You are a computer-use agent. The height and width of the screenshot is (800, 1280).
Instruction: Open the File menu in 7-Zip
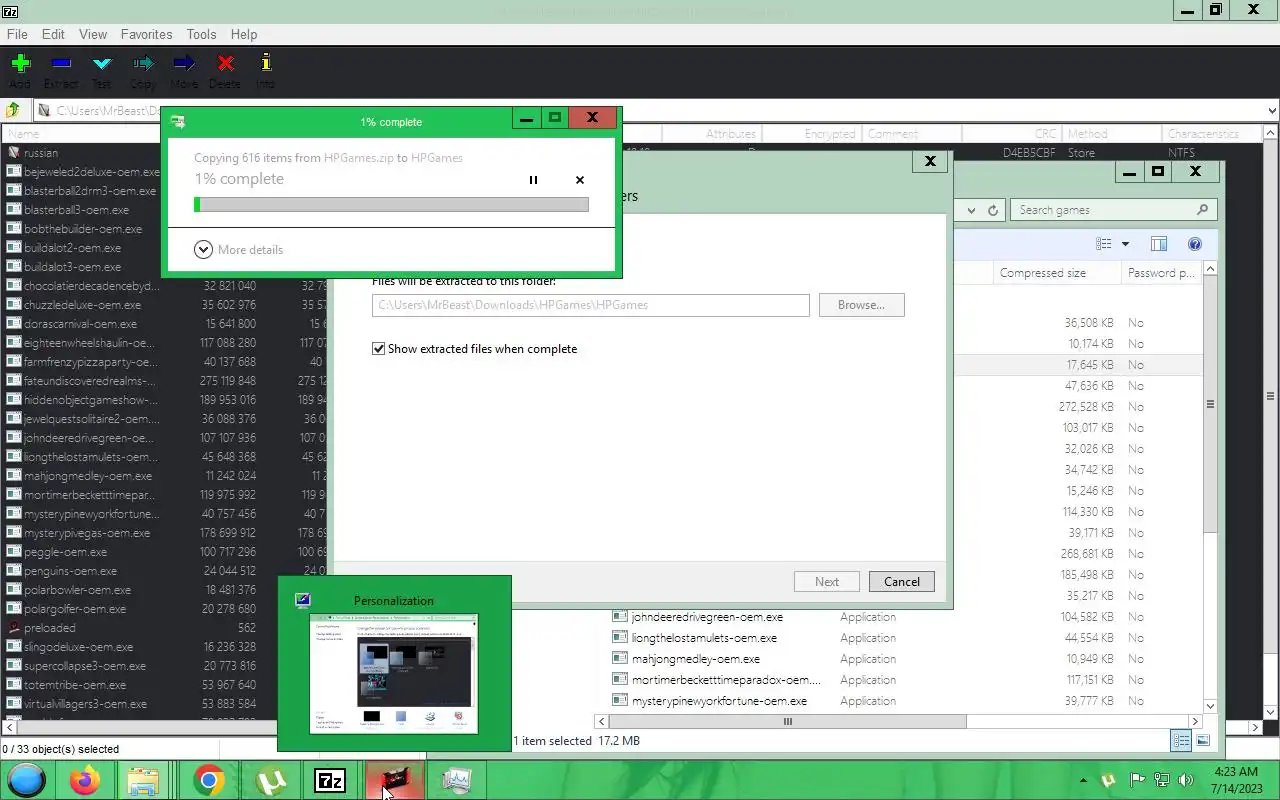pyautogui.click(x=17, y=34)
